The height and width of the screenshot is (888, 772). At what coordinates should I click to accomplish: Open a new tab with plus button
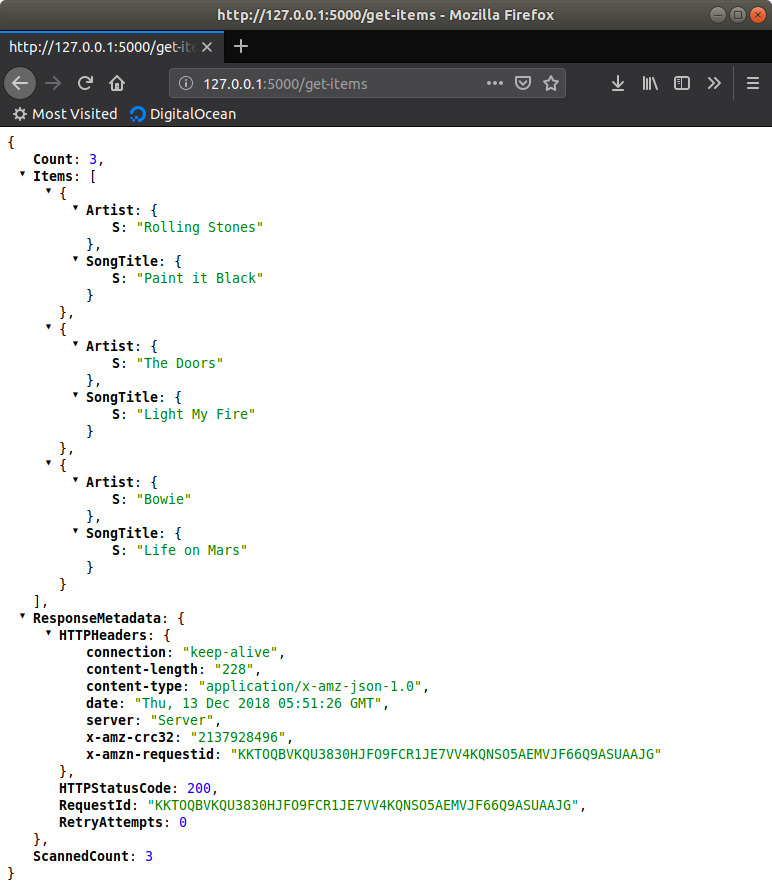click(241, 47)
